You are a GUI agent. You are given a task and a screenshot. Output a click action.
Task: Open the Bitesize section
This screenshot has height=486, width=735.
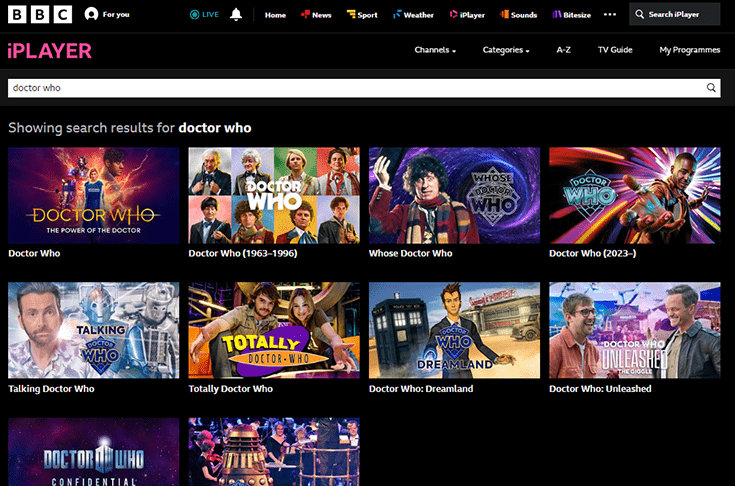pos(571,15)
